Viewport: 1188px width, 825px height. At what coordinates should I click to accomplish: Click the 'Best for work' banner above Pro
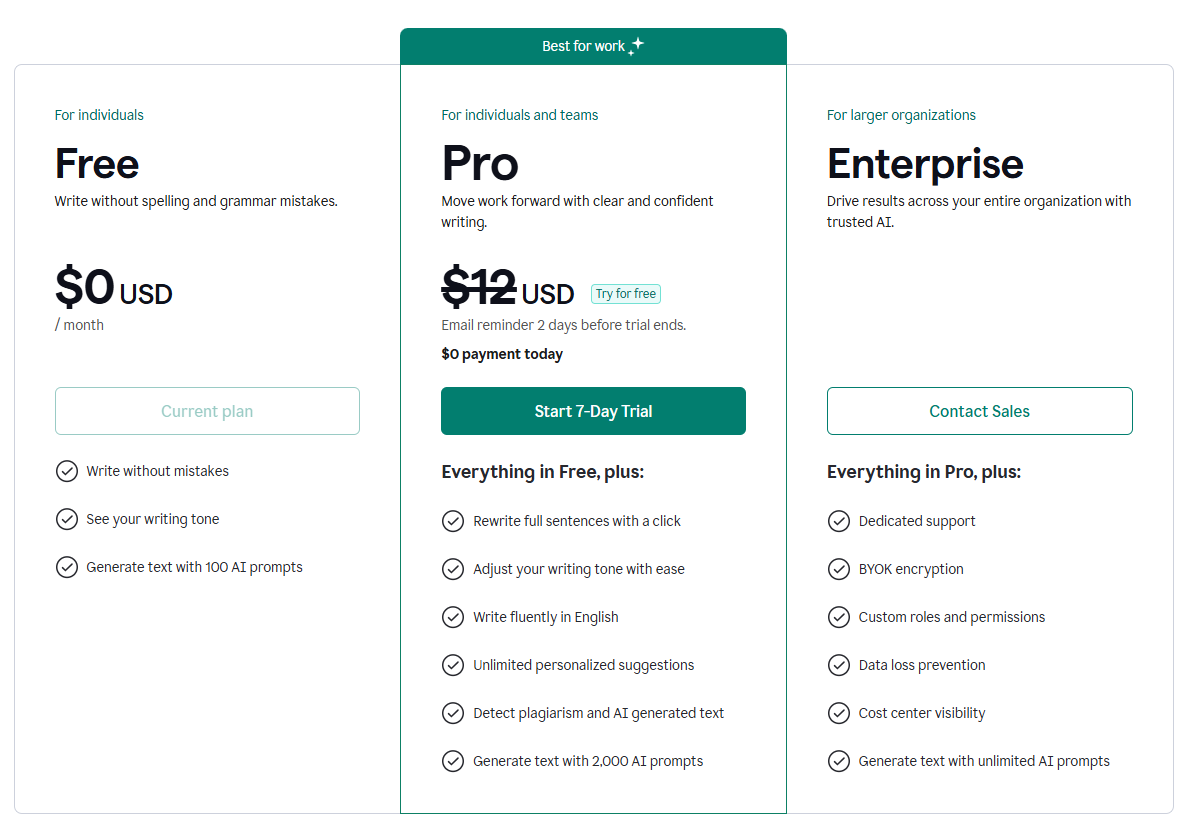point(593,45)
